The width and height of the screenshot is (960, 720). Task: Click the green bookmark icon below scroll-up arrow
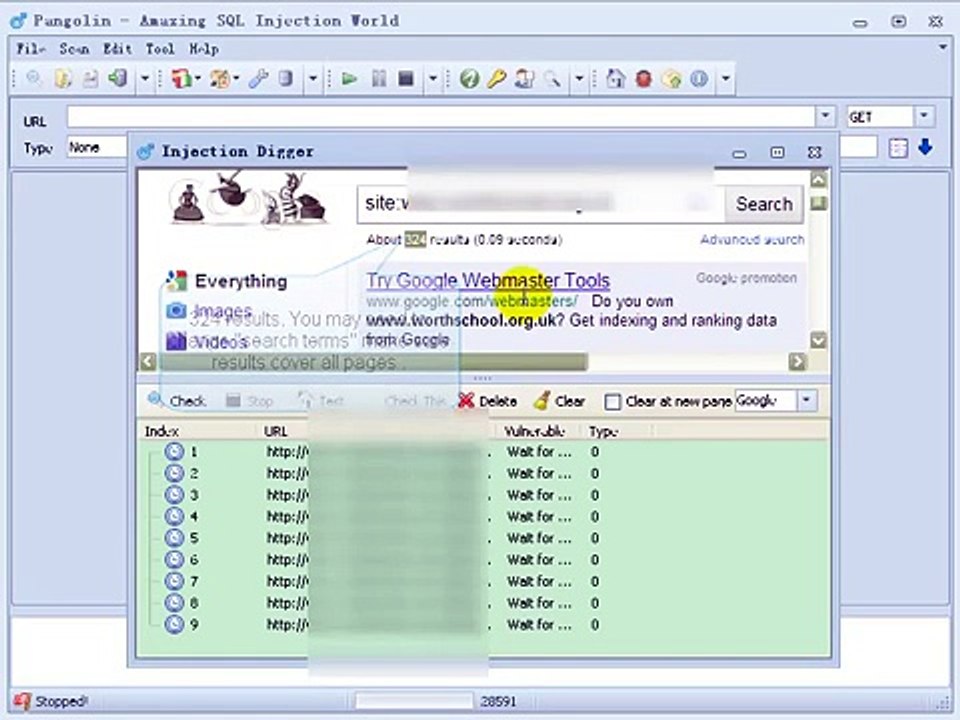click(x=819, y=203)
